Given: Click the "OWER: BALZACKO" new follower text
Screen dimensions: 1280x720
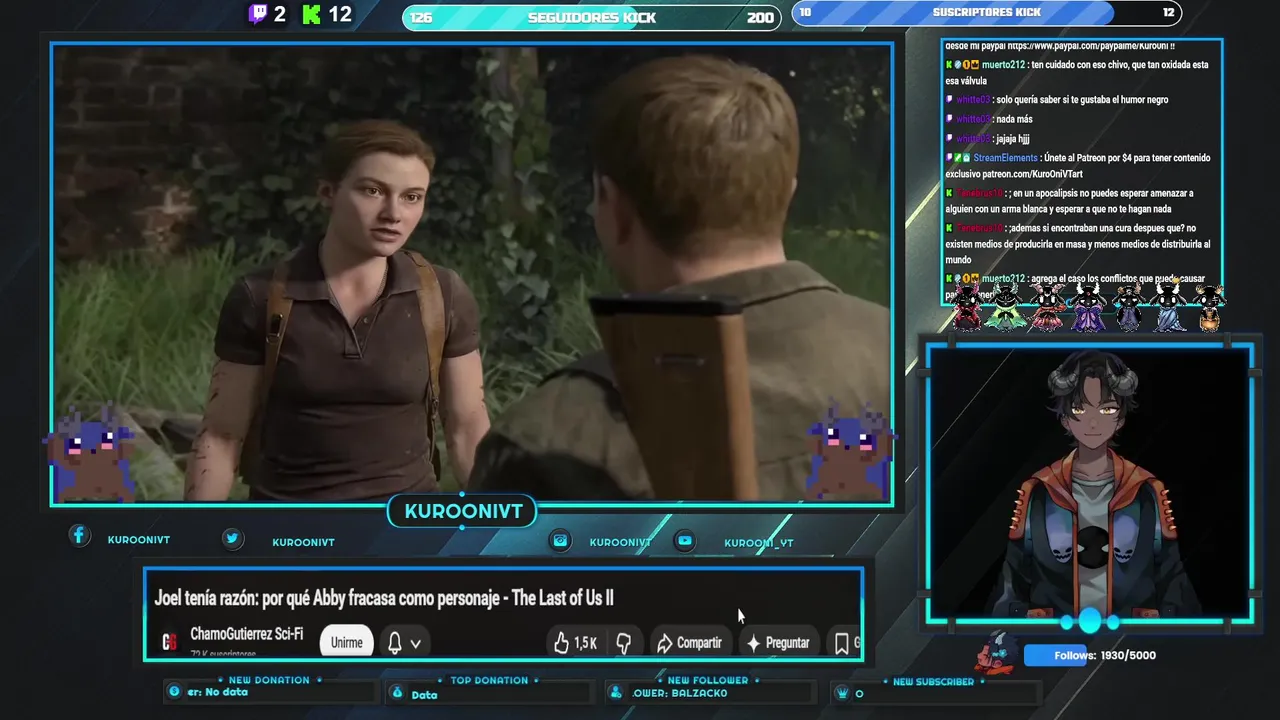Looking at the screenshot, I should tap(680, 693).
